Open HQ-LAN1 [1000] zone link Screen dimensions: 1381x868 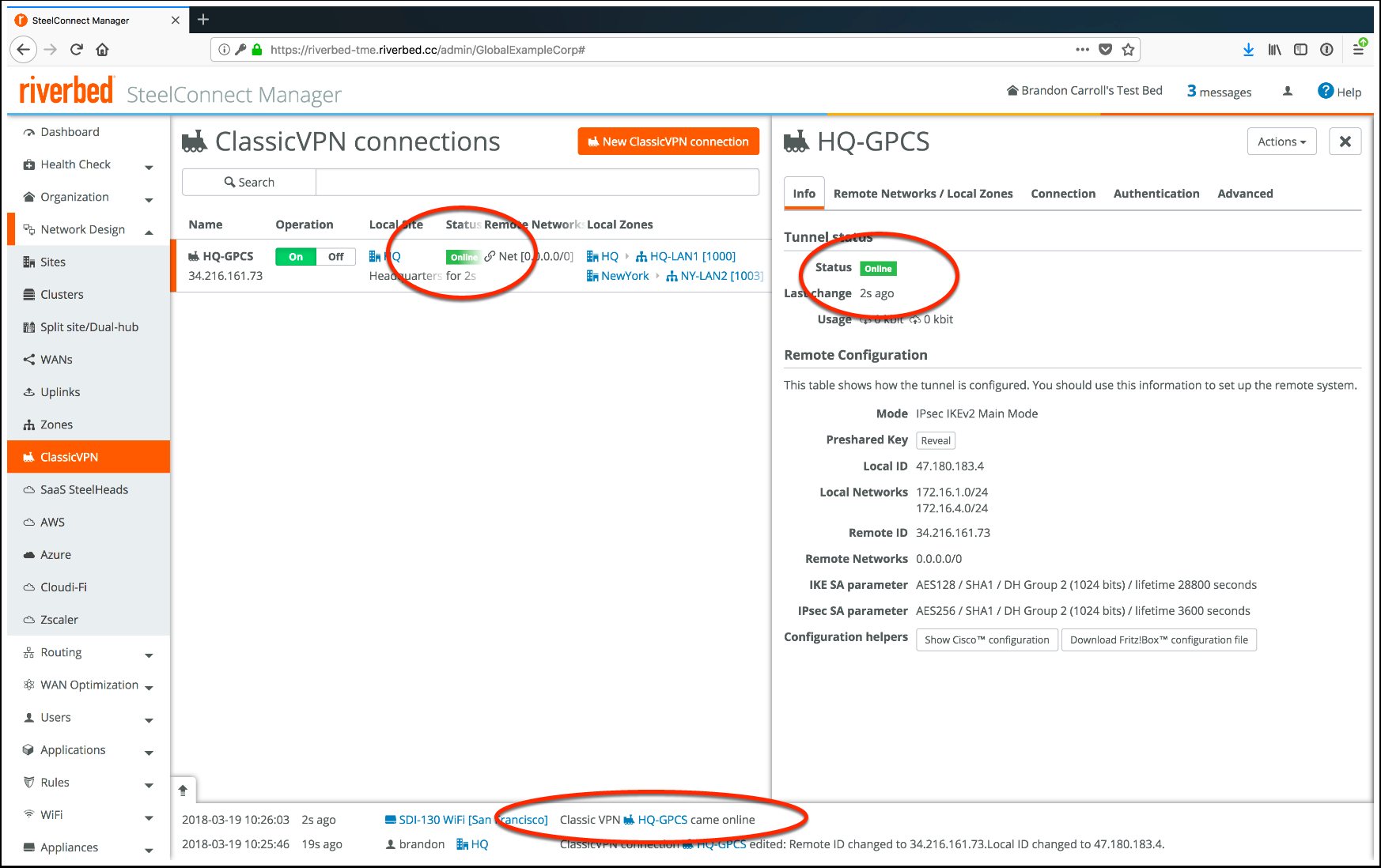tap(686, 256)
